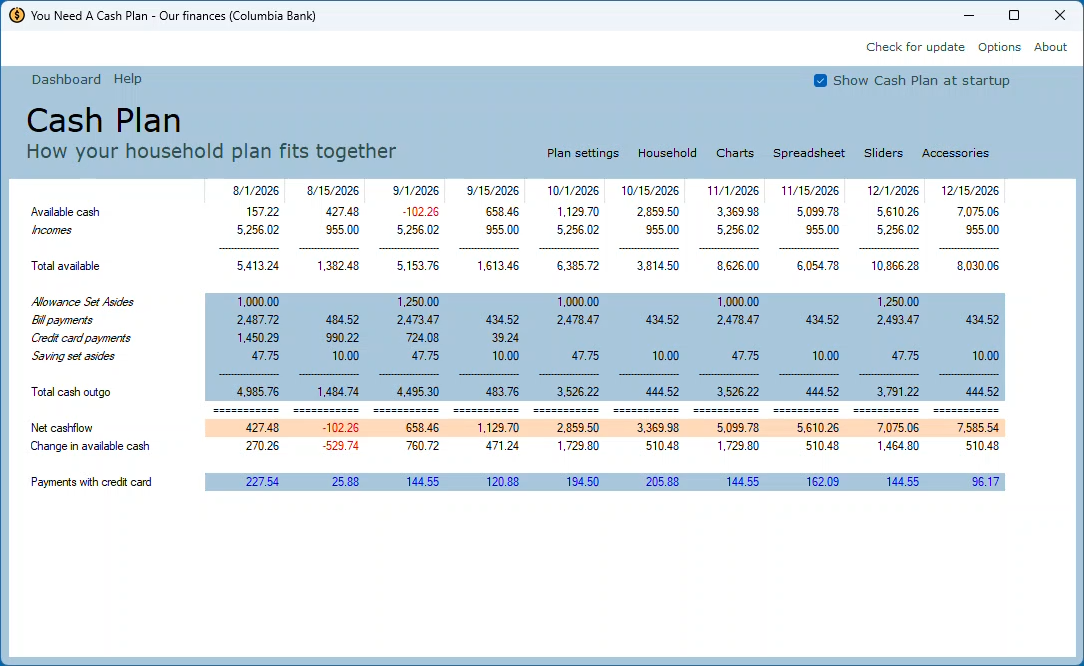
Task: Click the Allowance Set Asides row label
Action: click(x=82, y=302)
